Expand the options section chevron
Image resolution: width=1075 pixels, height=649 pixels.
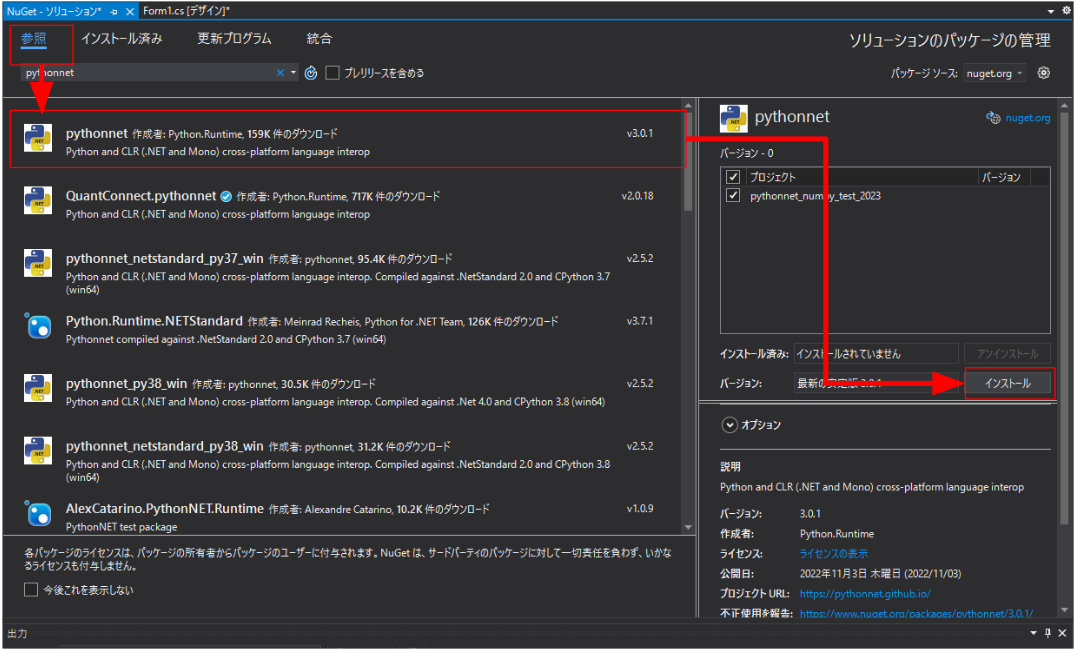tap(729, 425)
